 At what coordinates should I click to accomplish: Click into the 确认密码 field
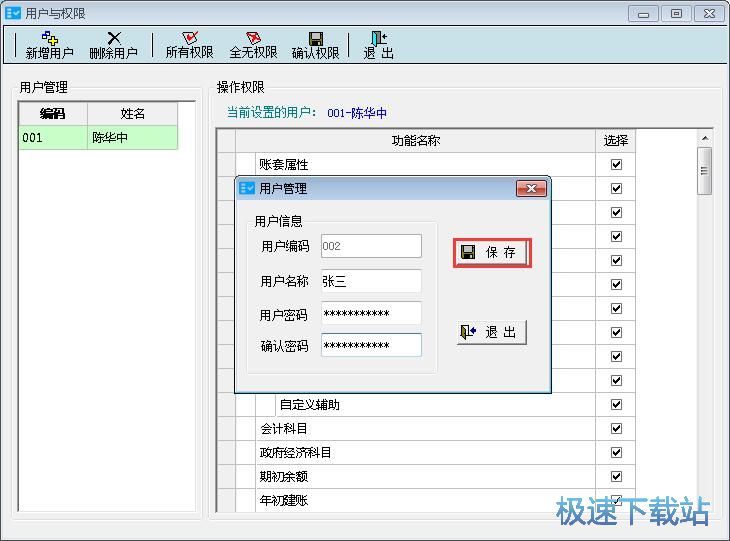pyautogui.click(x=371, y=345)
